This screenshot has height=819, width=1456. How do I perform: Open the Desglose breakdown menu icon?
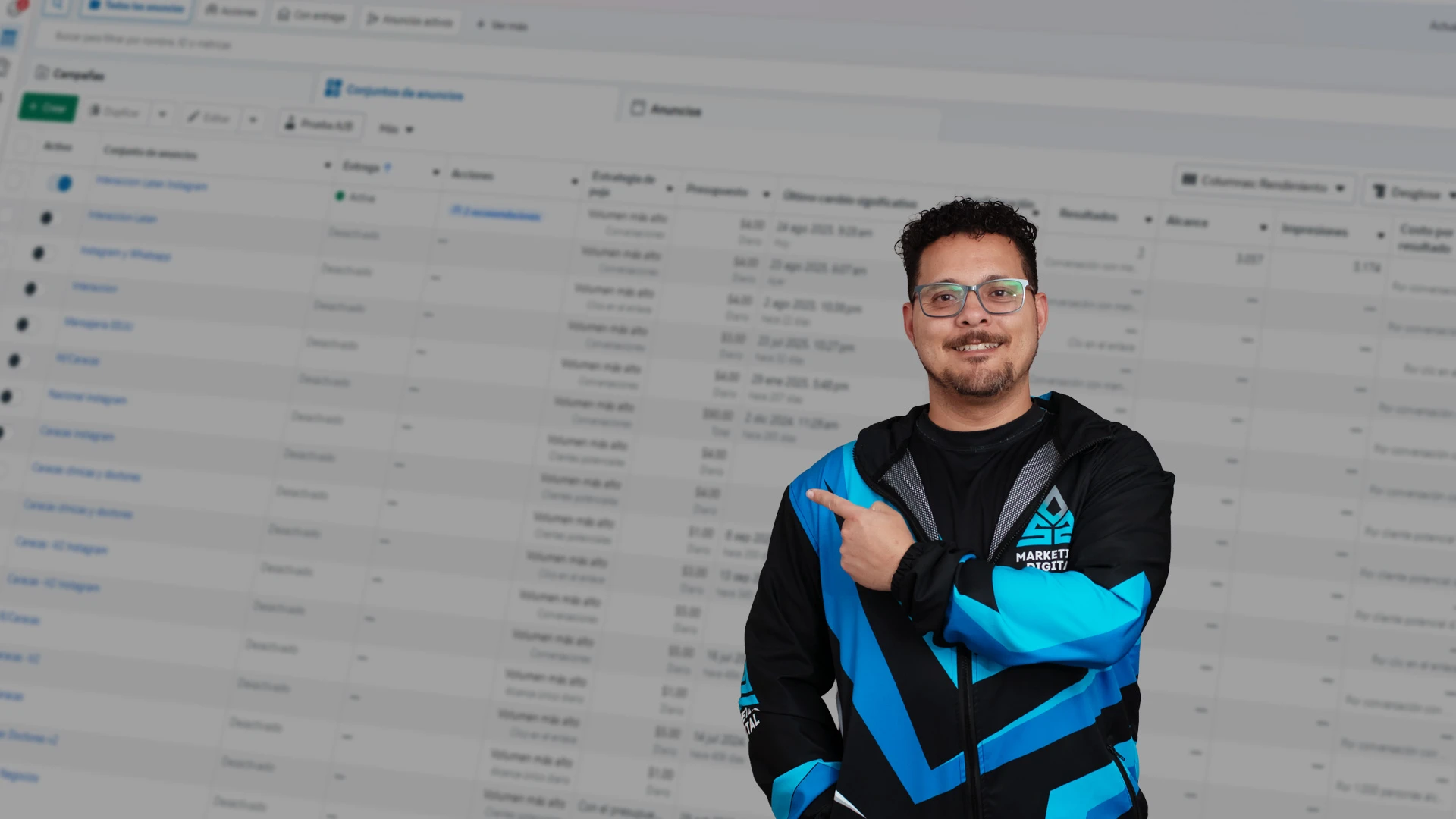pyautogui.click(x=1379, y=191)
